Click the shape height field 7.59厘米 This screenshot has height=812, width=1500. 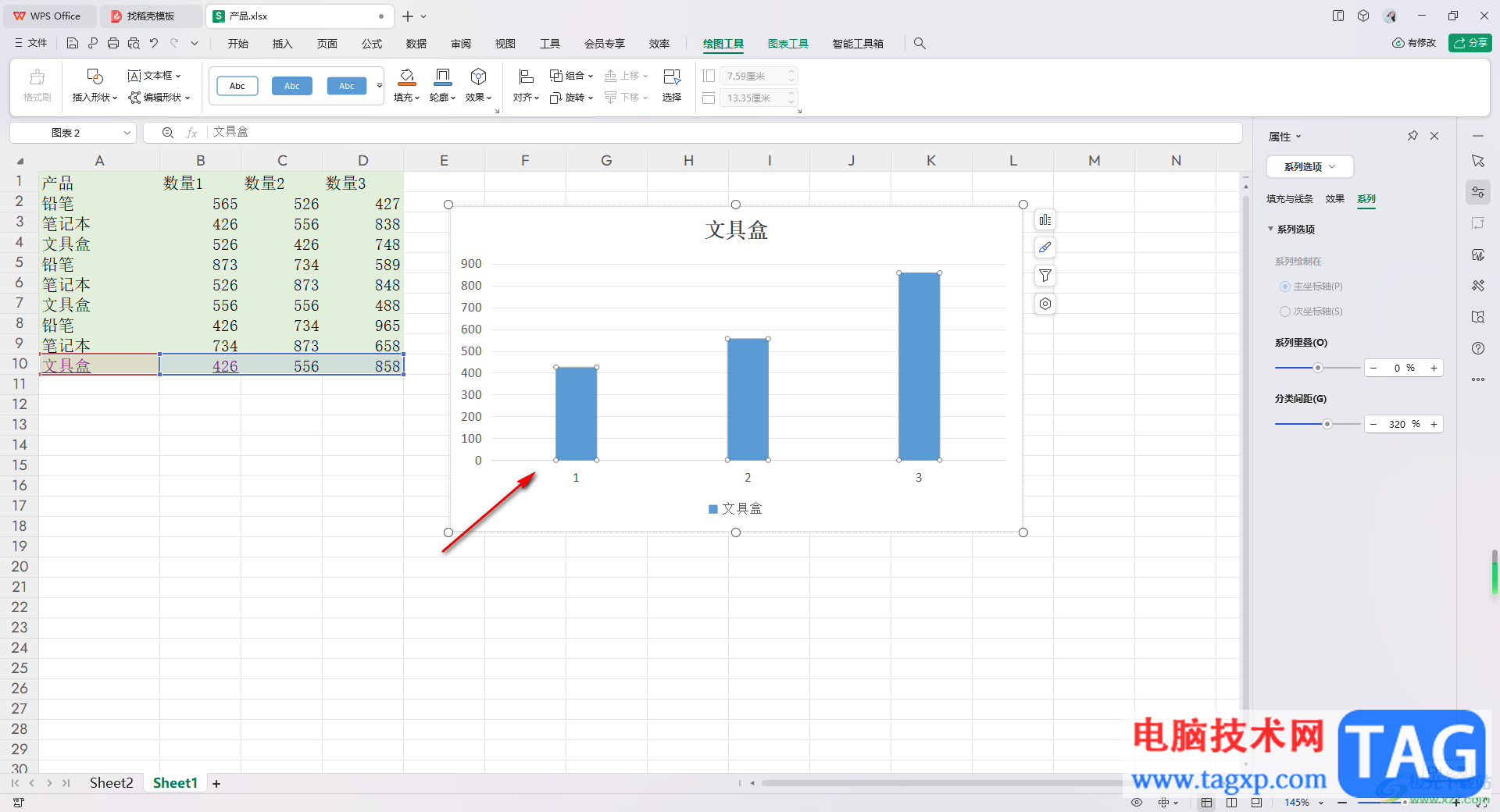[754, 76]
